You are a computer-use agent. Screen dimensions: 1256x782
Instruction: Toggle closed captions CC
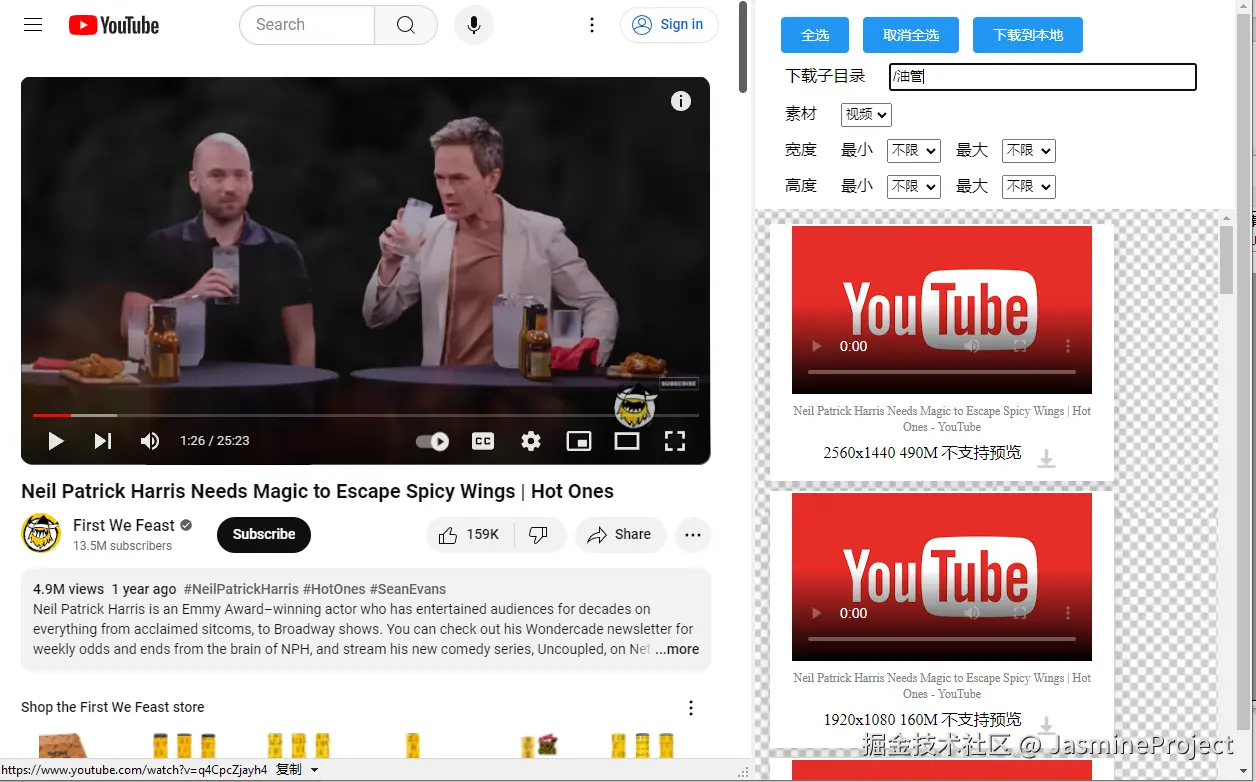483,441
